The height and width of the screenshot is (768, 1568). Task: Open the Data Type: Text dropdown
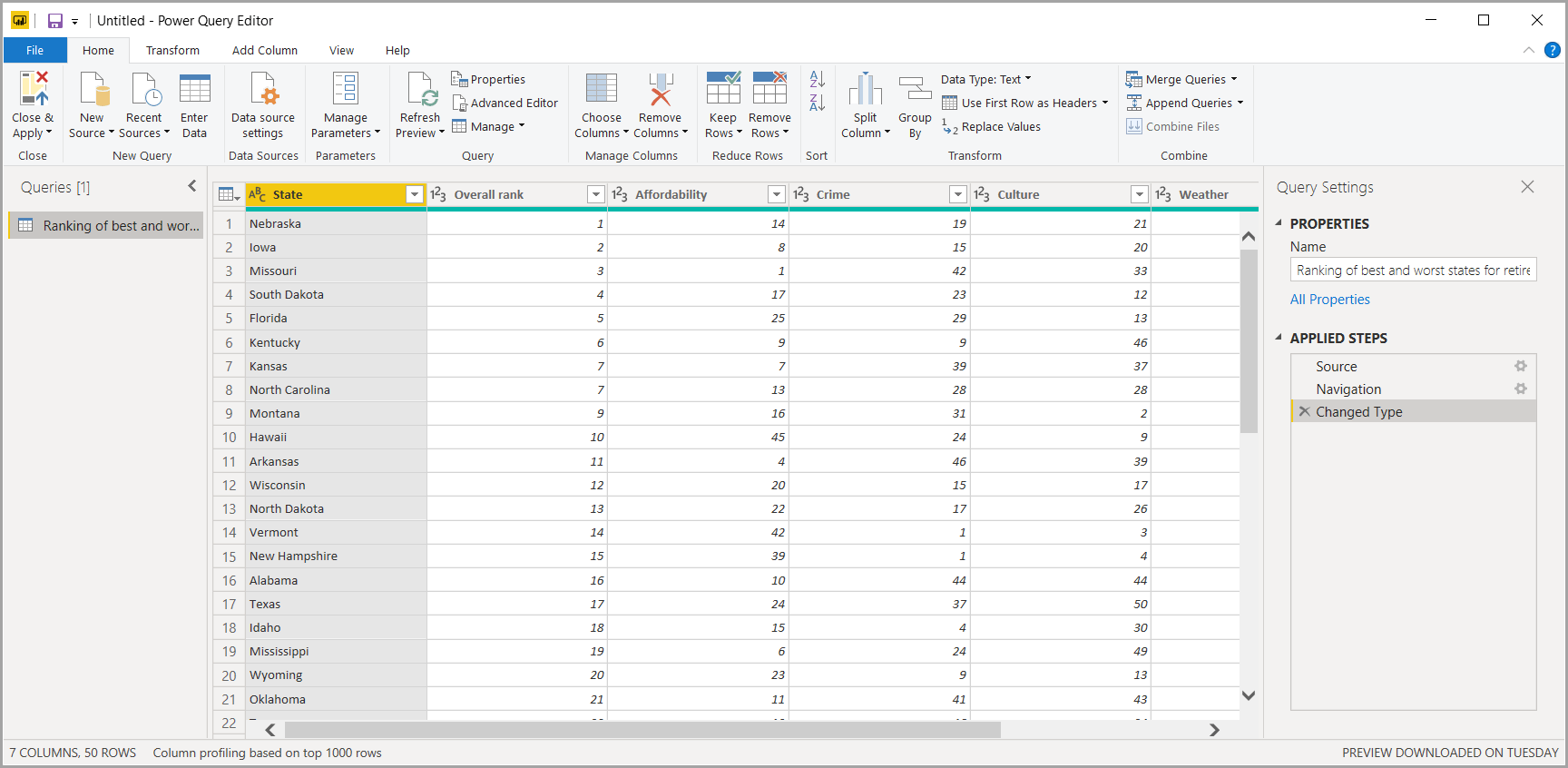pyautogui.click(x=986, y=80)
